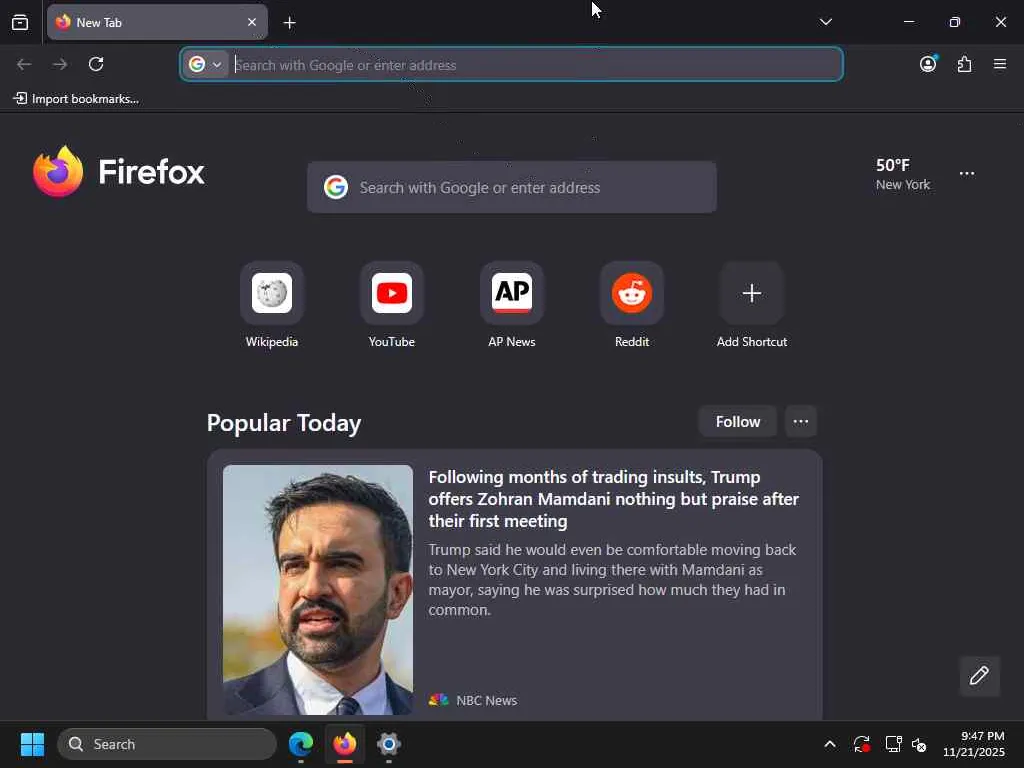Viewport: 1024px width, 768px height.
Task: Click the Firefox logo
Action: [118, 172]
